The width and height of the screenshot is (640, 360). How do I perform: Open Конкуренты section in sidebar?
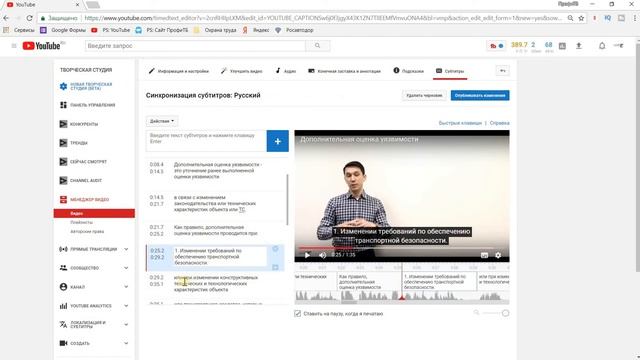tap(79, 124)
